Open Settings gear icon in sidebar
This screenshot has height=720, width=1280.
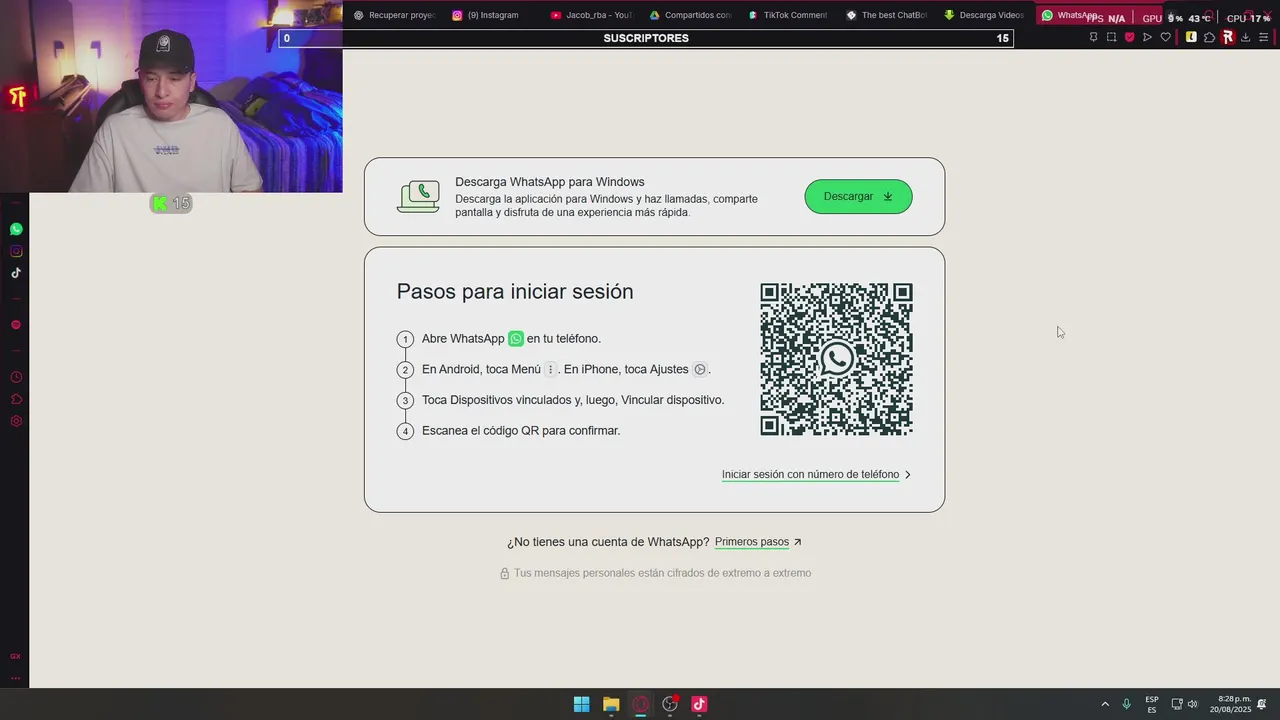tap(16, 421)
